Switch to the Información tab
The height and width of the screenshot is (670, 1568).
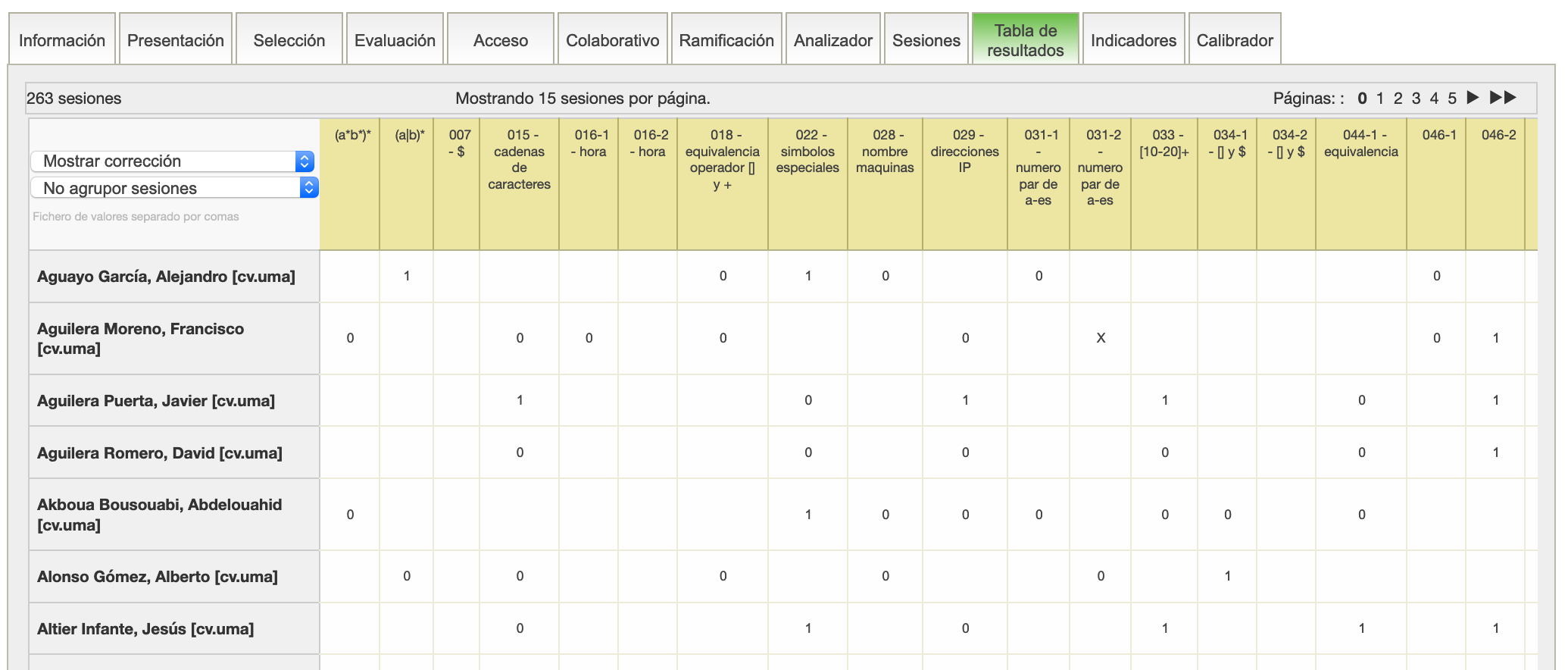coord(62,40)
